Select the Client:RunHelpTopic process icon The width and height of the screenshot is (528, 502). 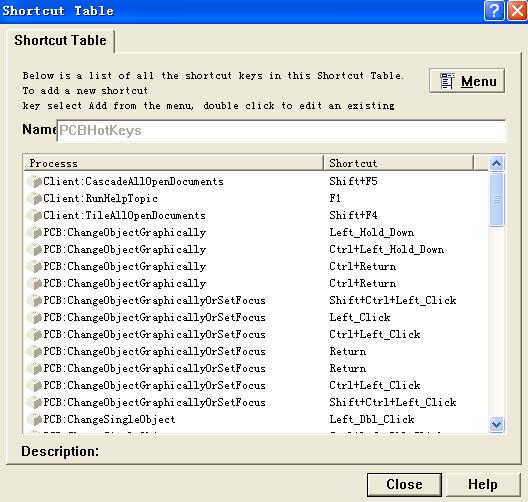pos(34,198)
